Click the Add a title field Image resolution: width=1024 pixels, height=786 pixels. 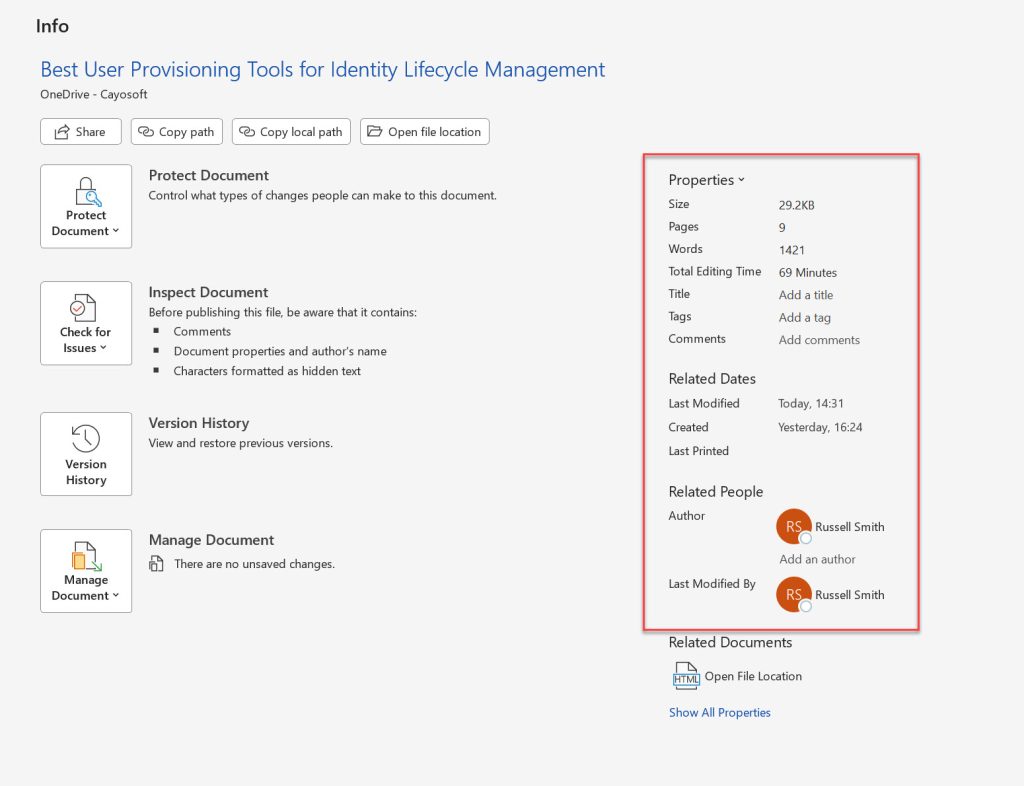coord(805,295)
